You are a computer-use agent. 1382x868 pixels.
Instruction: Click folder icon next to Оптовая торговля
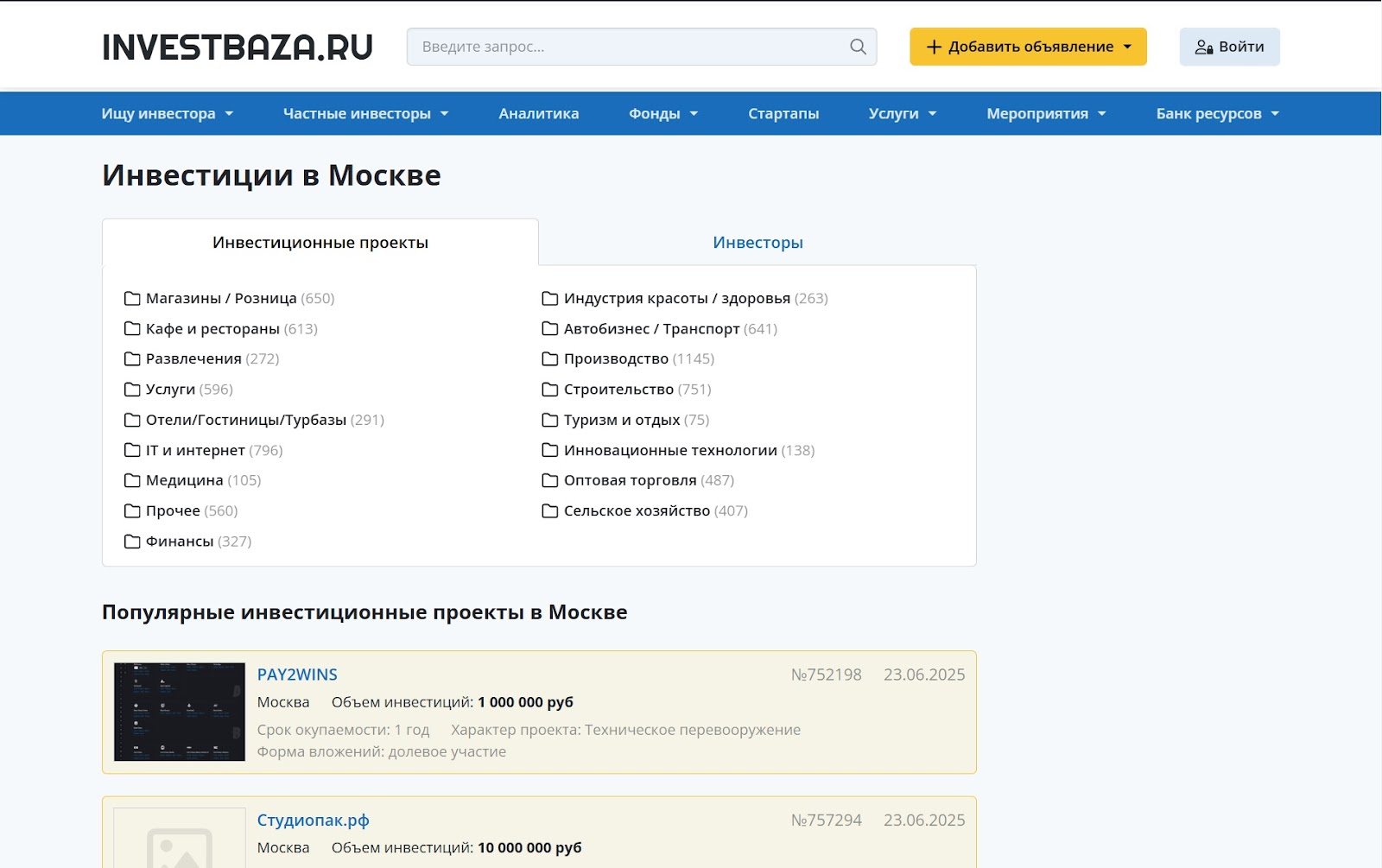pyautogui.click(x=550, y=480)
